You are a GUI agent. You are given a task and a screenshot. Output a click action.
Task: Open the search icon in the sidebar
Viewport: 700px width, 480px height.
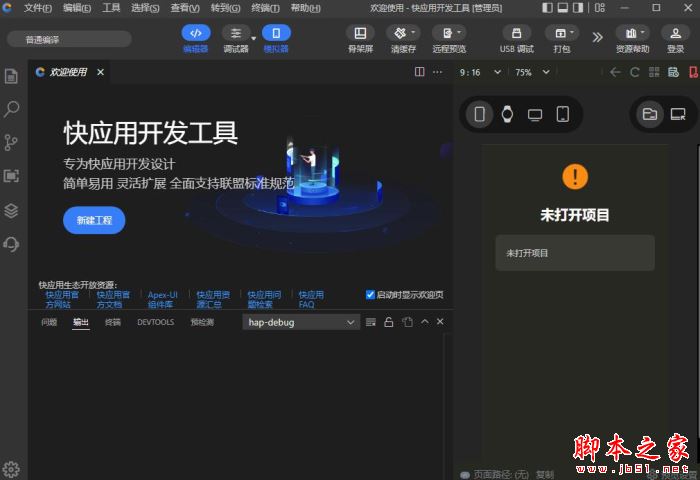coord(12,109)
